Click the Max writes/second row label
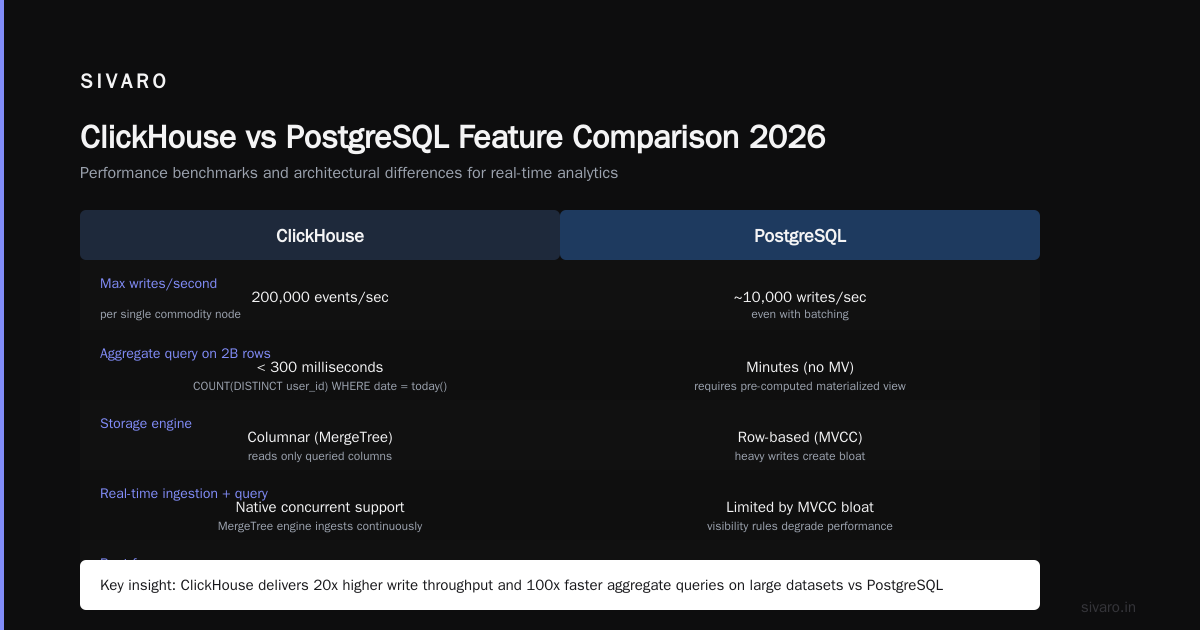This screenshot has width=1200, height=630. [158, 284]
